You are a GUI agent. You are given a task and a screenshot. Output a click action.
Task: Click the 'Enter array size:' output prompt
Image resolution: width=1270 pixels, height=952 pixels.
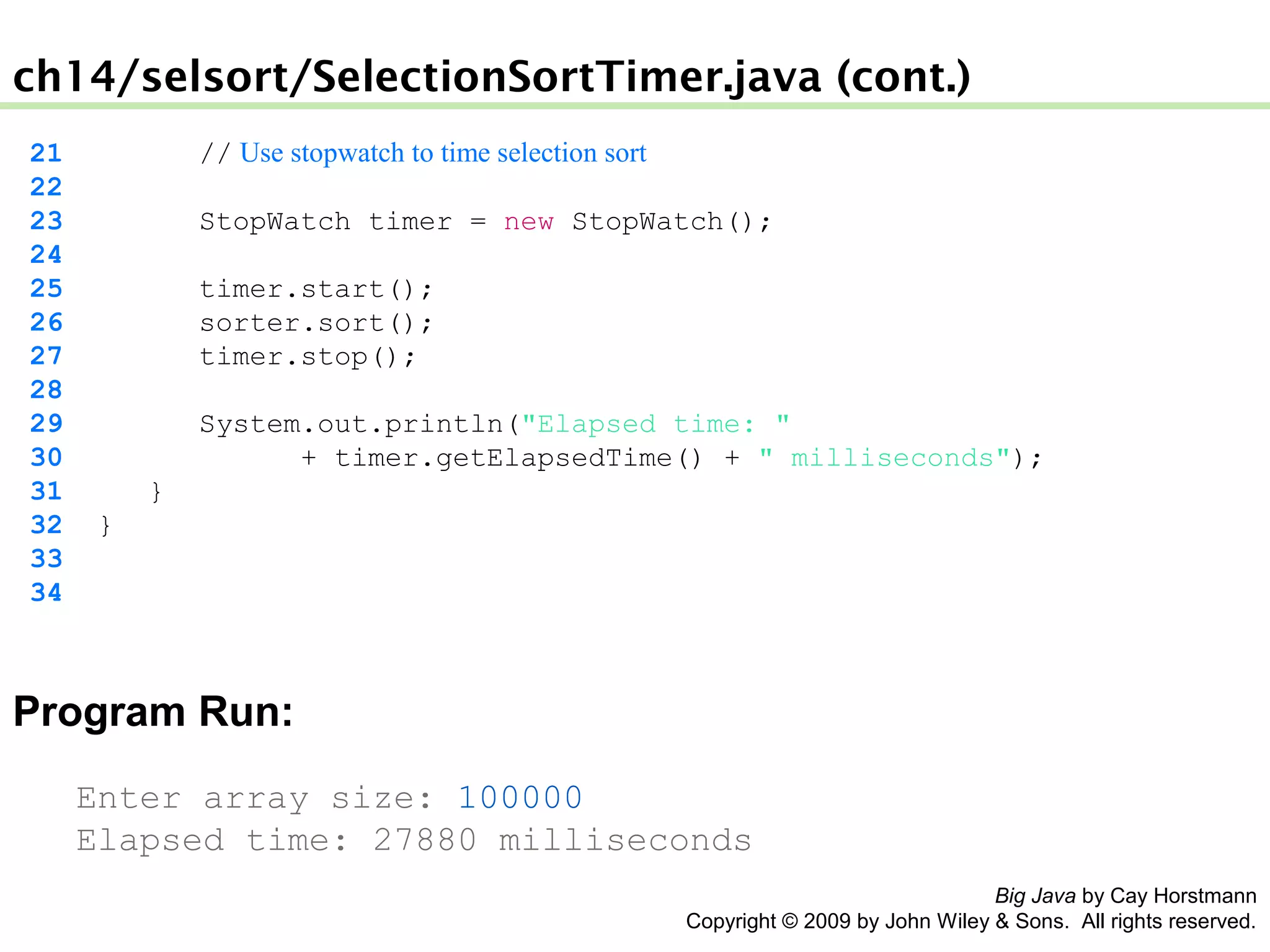[254, 798]
